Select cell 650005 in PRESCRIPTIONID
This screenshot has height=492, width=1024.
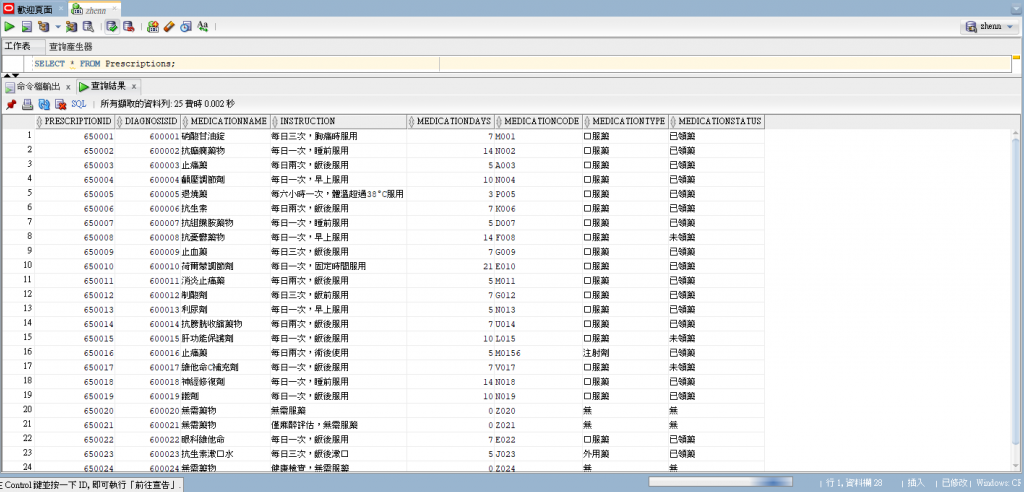(x=75, y=194)
